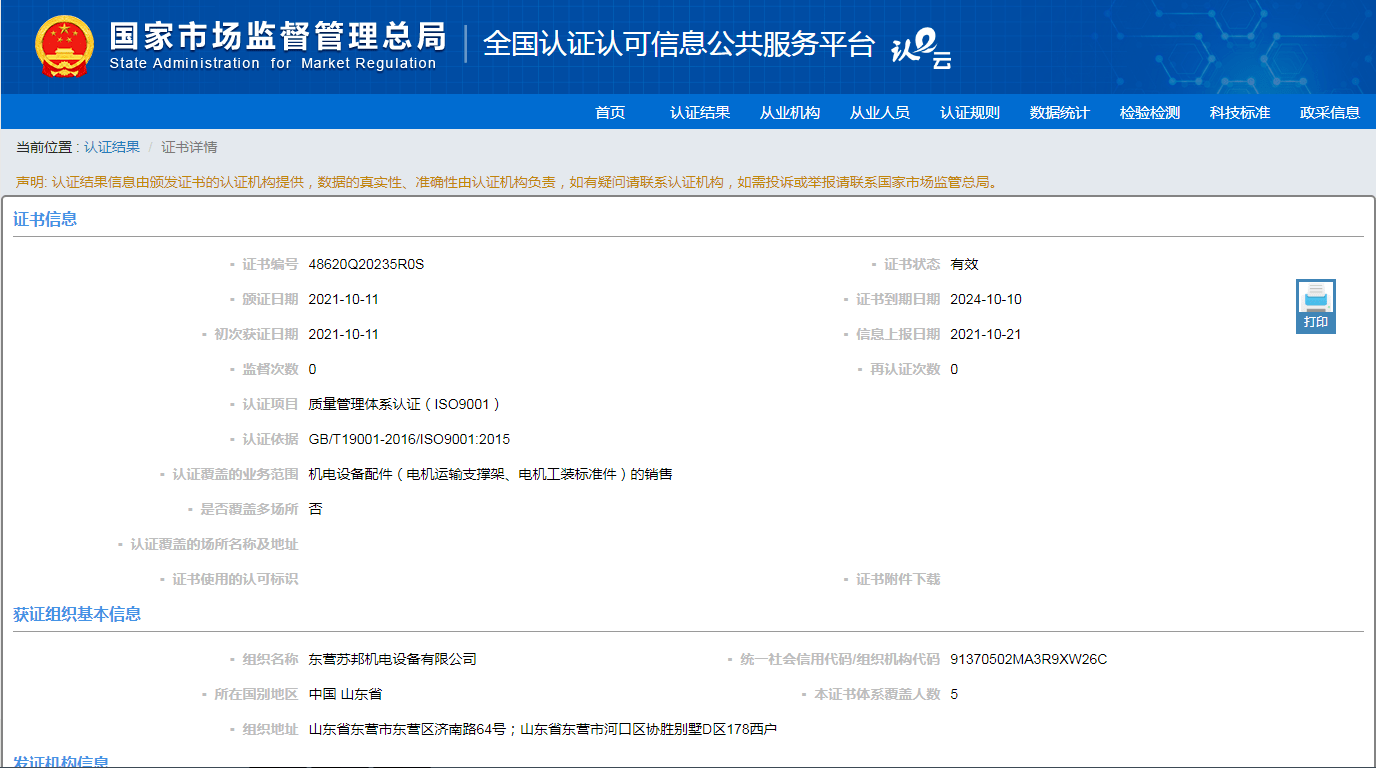Click organization name 东营苏邦机电设备有限公司

pos(392,660)
